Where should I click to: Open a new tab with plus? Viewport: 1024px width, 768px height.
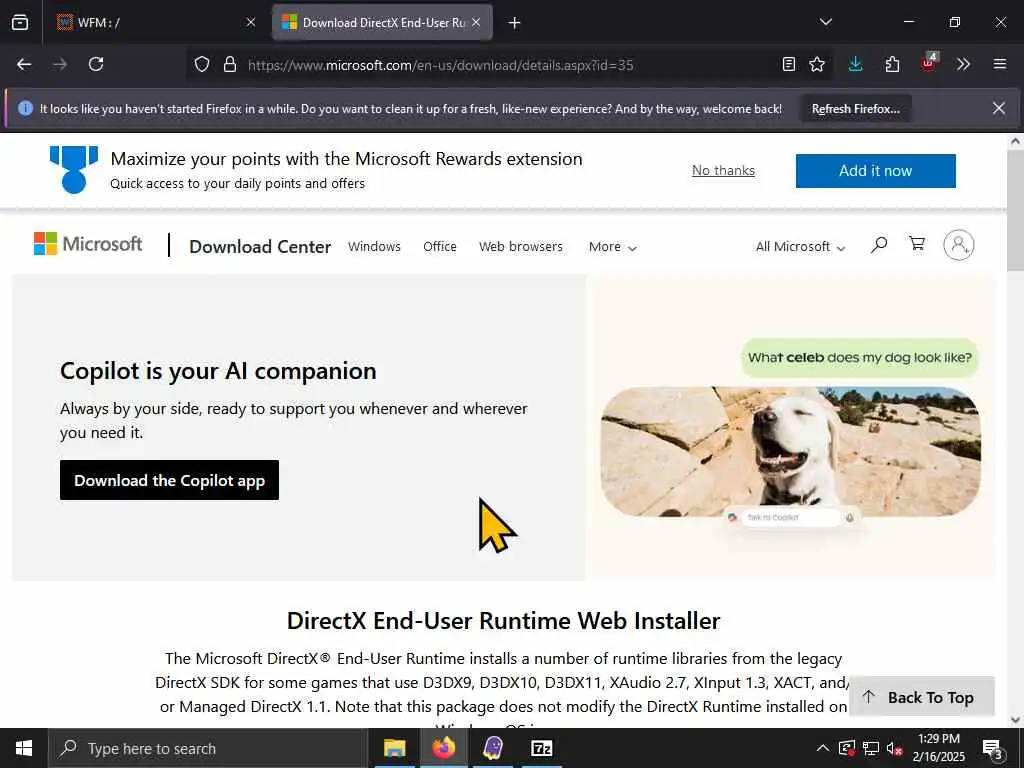pyautogui.click(x=515, y=23)
